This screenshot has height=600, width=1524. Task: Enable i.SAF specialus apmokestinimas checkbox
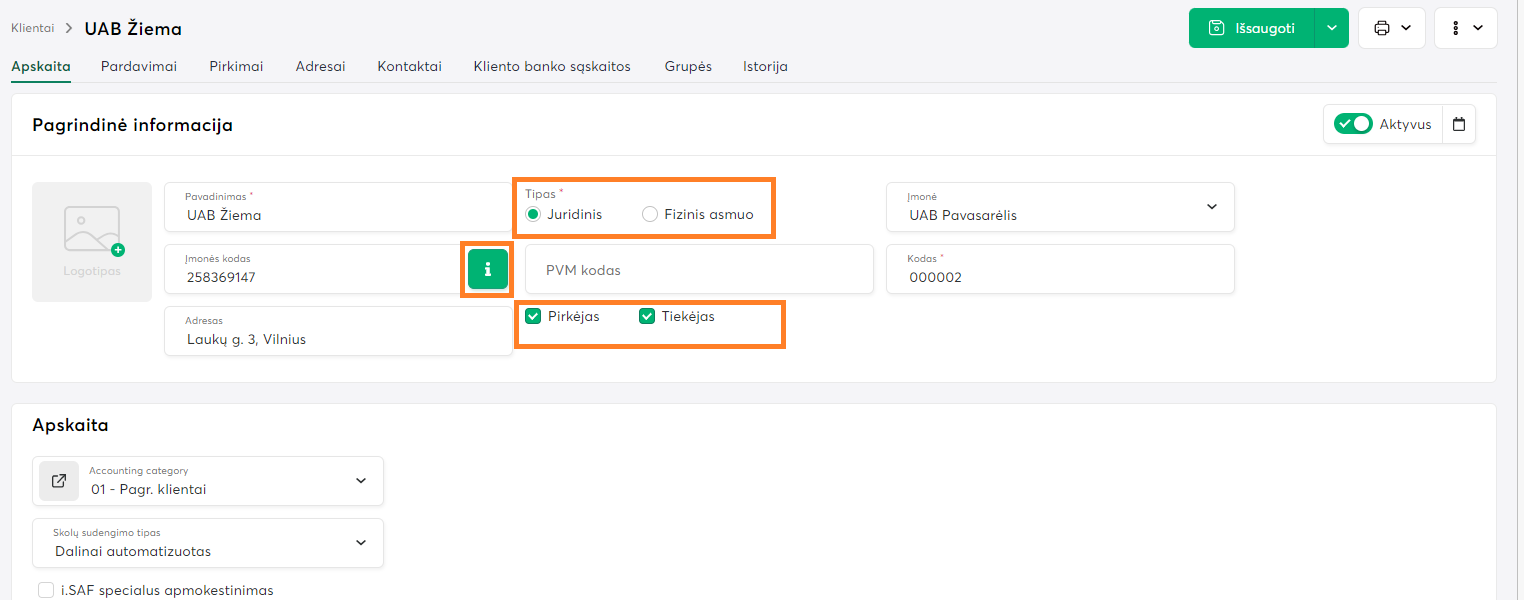pyautogui.click(x=46, y=590)
